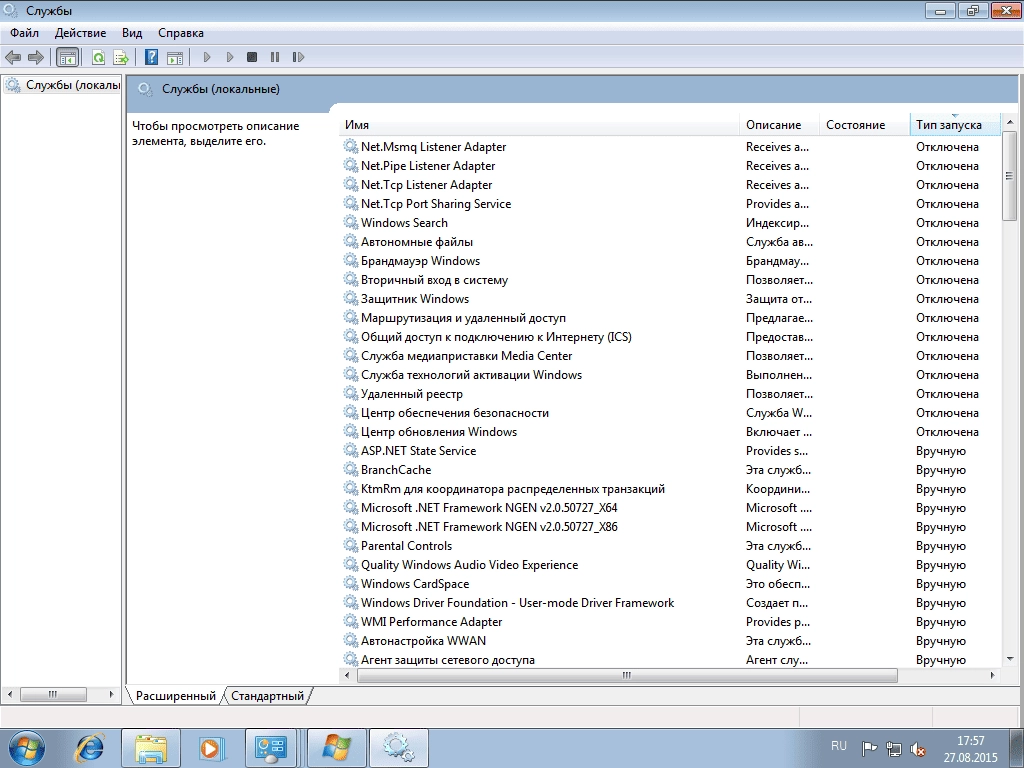Click the gear icon beside BranchCache
Screen dimensions: 1024x768
click(x=351, y=470)
